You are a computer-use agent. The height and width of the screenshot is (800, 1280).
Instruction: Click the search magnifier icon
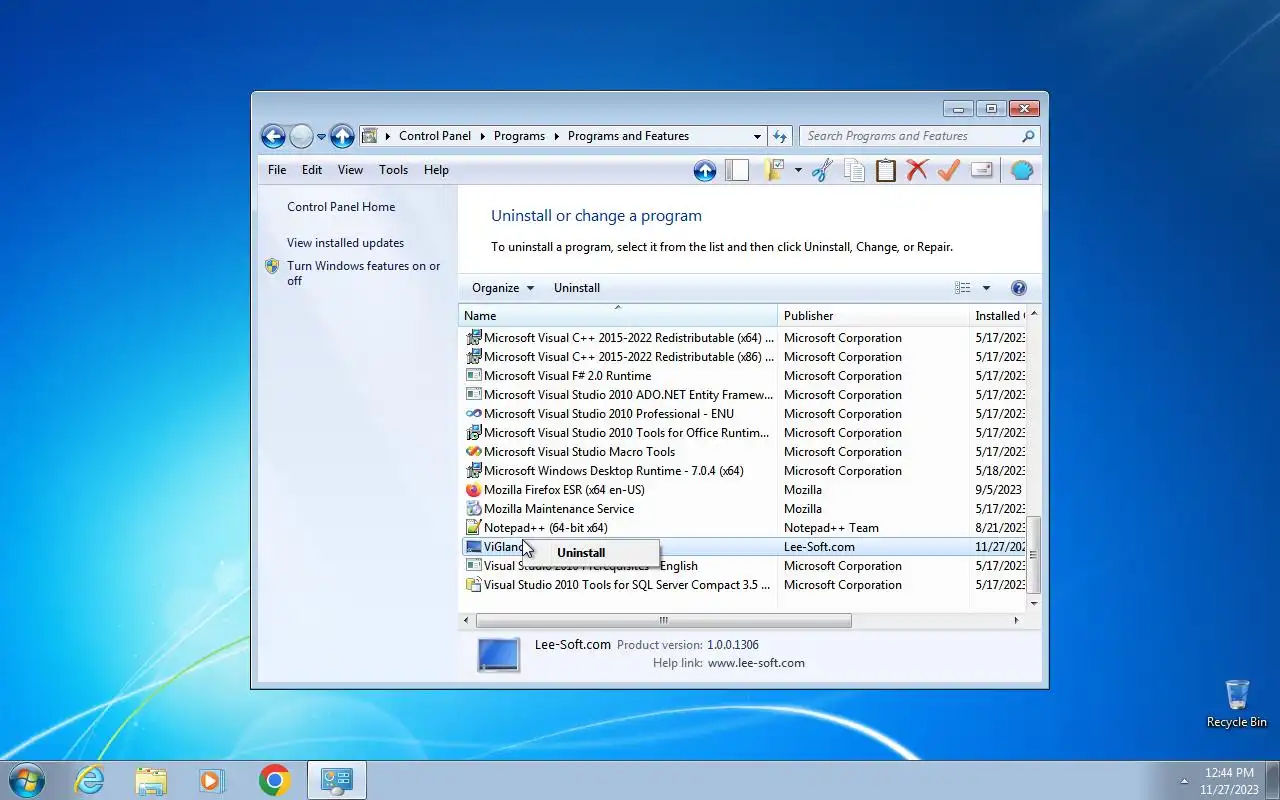tap(1028, 136)
